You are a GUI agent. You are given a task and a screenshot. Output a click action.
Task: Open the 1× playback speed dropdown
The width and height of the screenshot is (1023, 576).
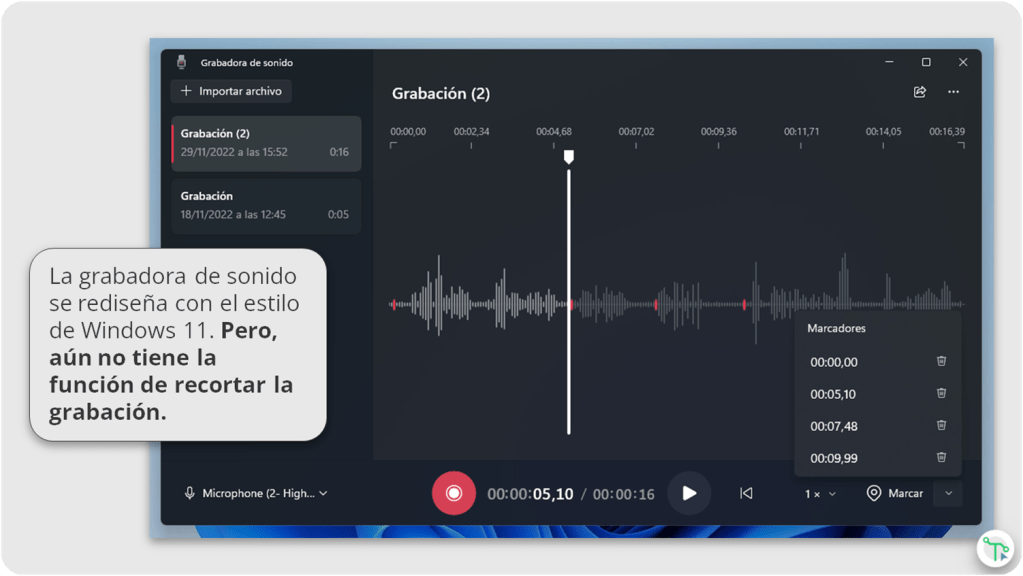[x=820, y=494]
